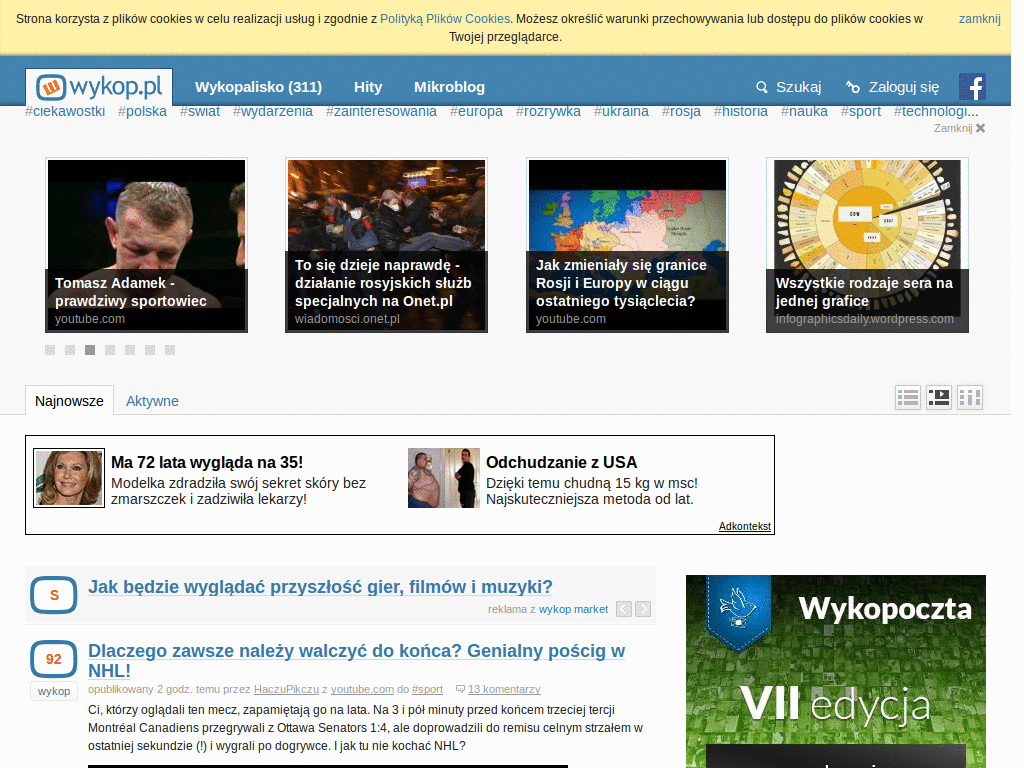Open granice Rosji i Europy card
Viewport: 1024px width, 768px height.
tap(628, 245)
